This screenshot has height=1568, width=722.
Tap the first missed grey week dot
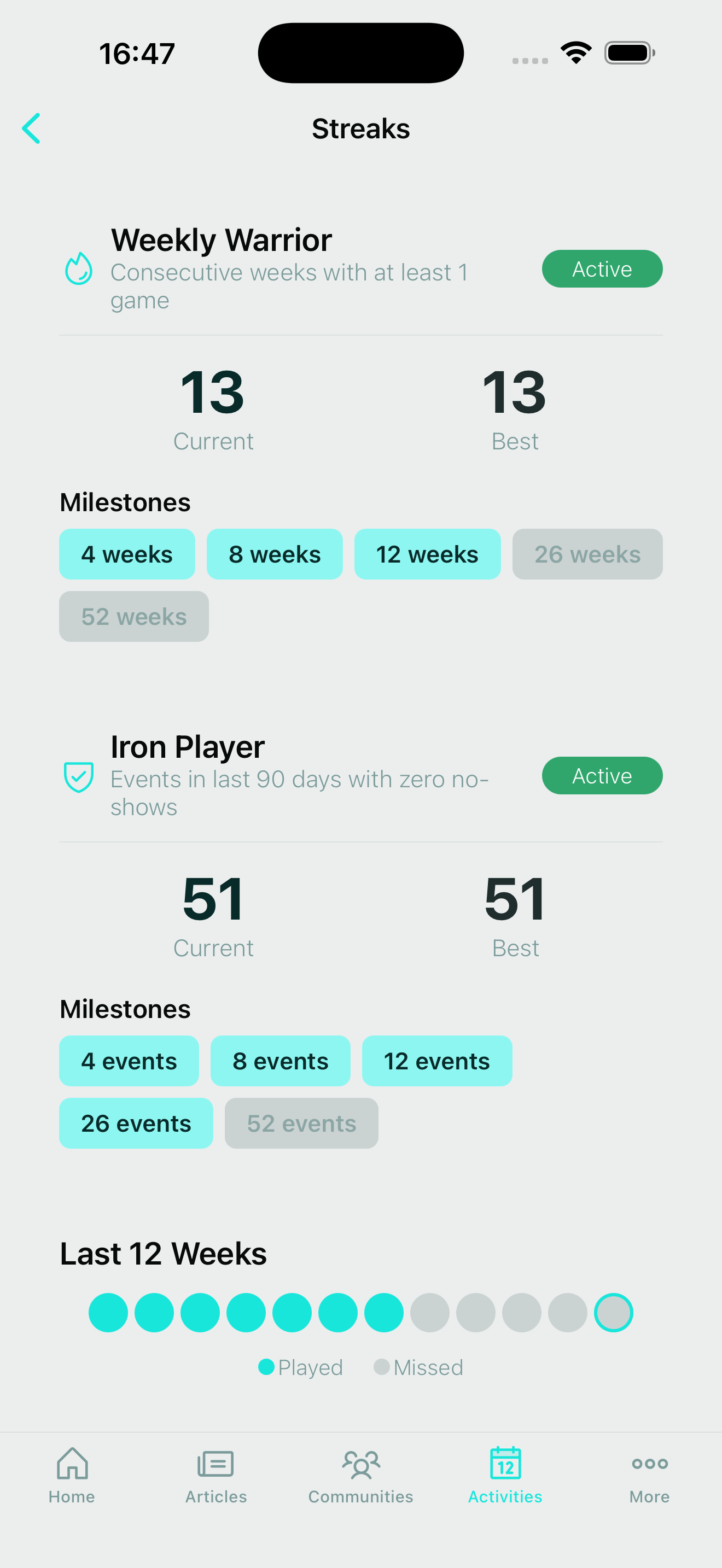[x=430, y=1312]
